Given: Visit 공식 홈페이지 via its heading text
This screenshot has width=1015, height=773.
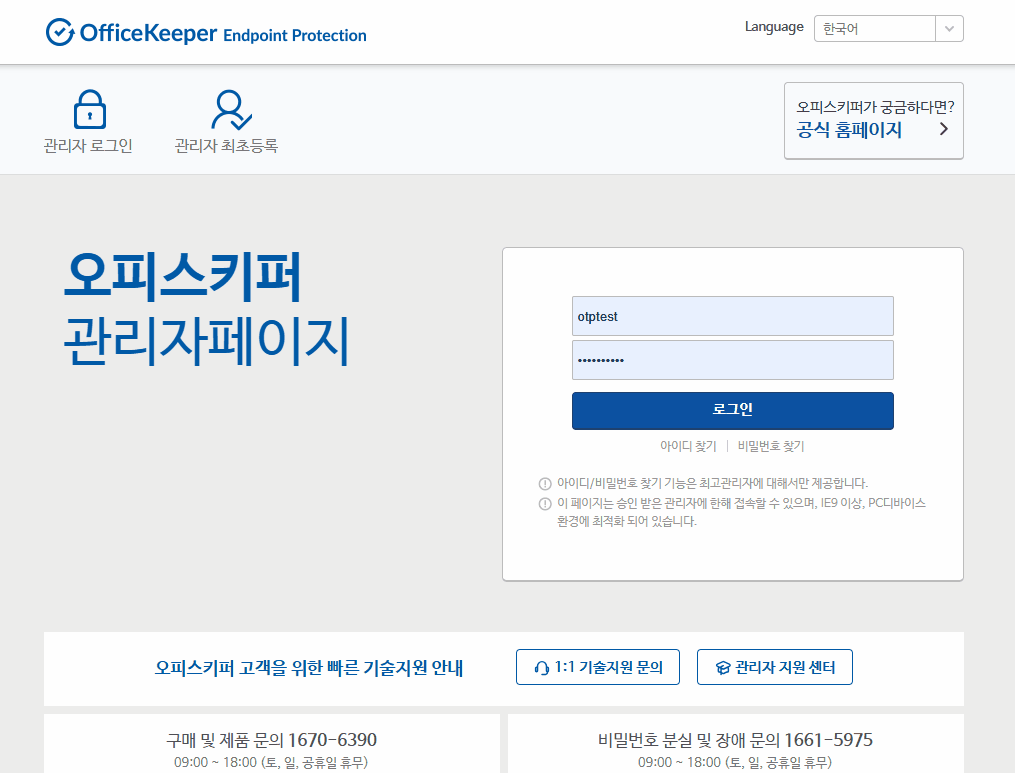Looking at the screenshot, I should [x=849, y=130].
